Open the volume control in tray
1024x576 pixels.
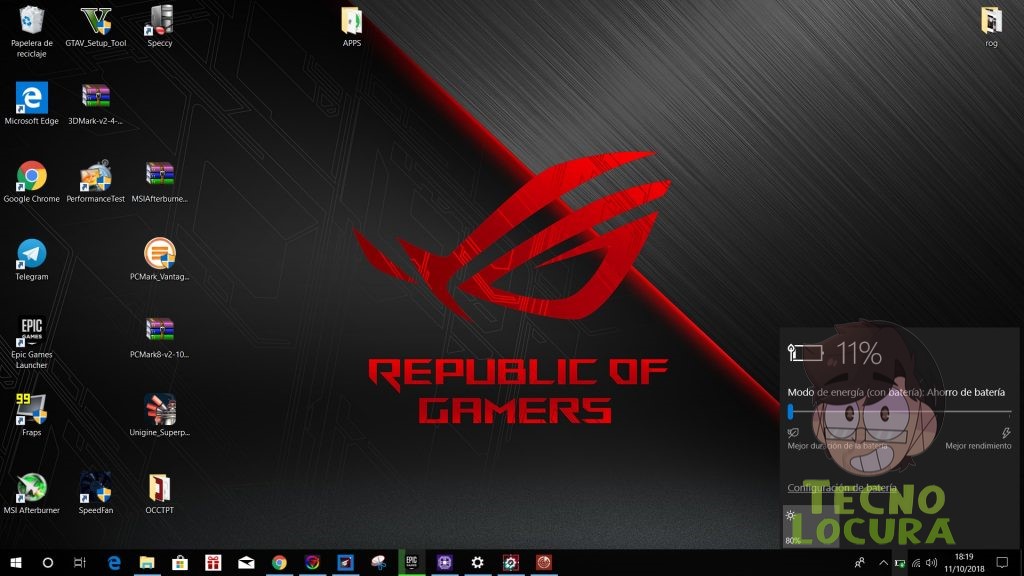[931, 562]
